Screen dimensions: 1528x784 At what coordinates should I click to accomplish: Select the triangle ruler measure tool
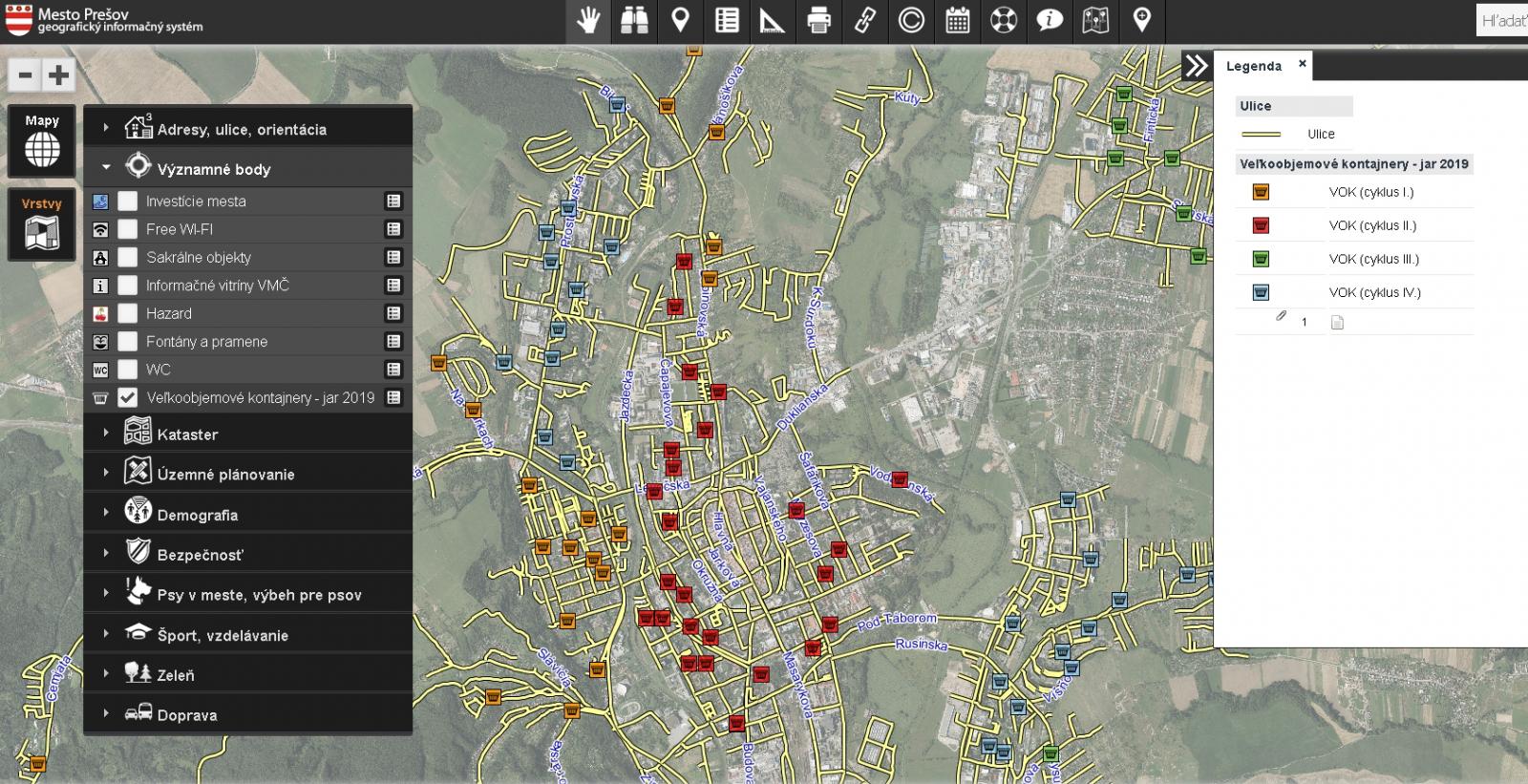coord(773,20)
